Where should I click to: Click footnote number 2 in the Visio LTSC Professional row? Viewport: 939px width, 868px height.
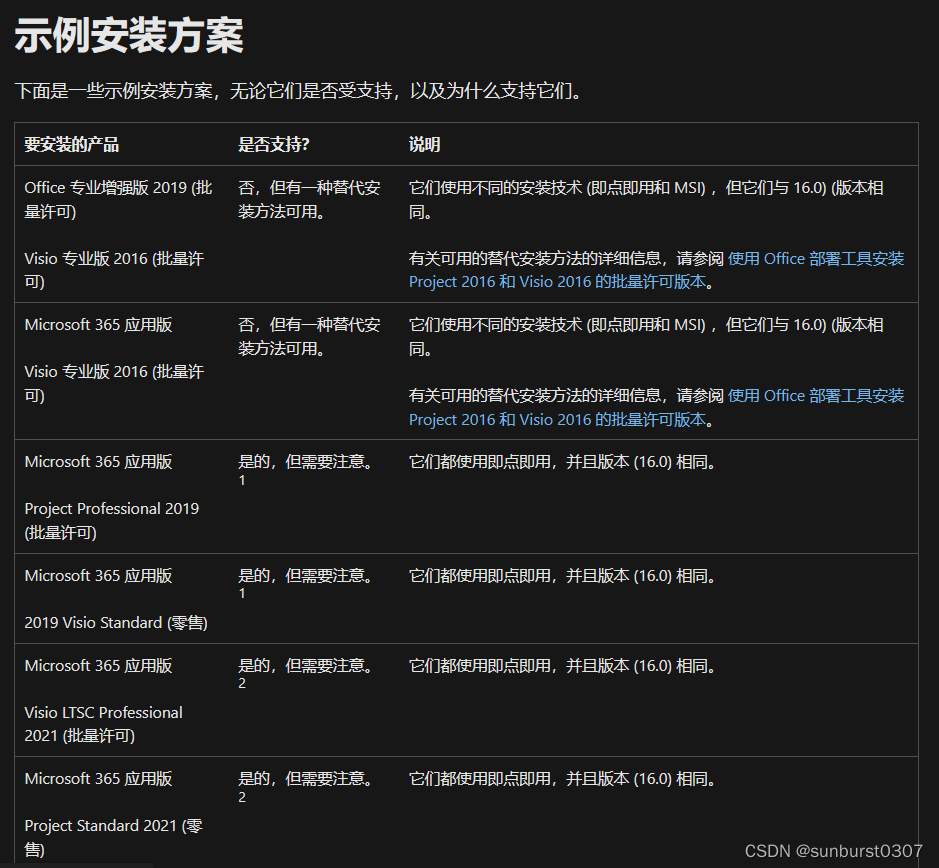[242, 683]
